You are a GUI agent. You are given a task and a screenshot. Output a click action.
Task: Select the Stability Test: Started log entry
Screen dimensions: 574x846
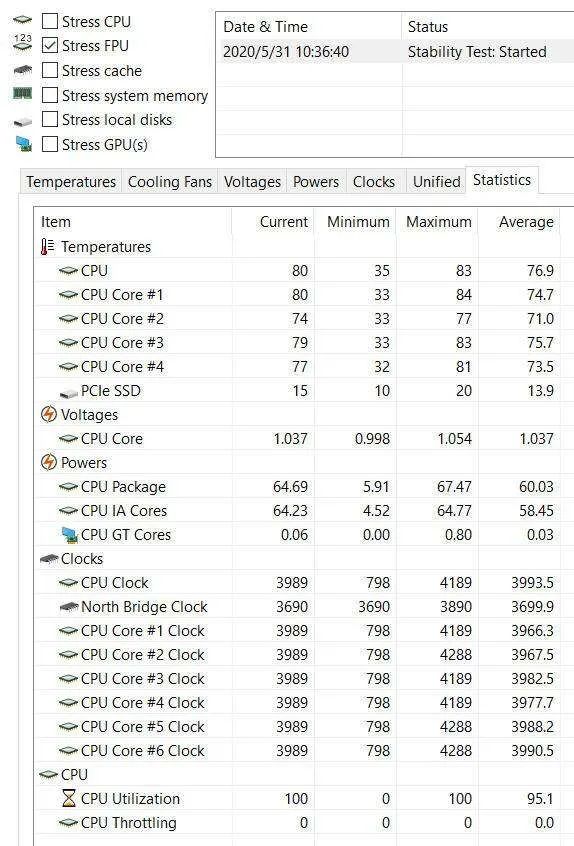coord(395,52)
